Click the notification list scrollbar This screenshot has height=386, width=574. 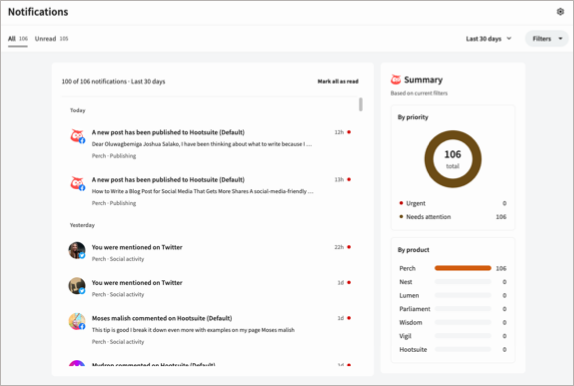pyautogui.click(x=361, y=104)
